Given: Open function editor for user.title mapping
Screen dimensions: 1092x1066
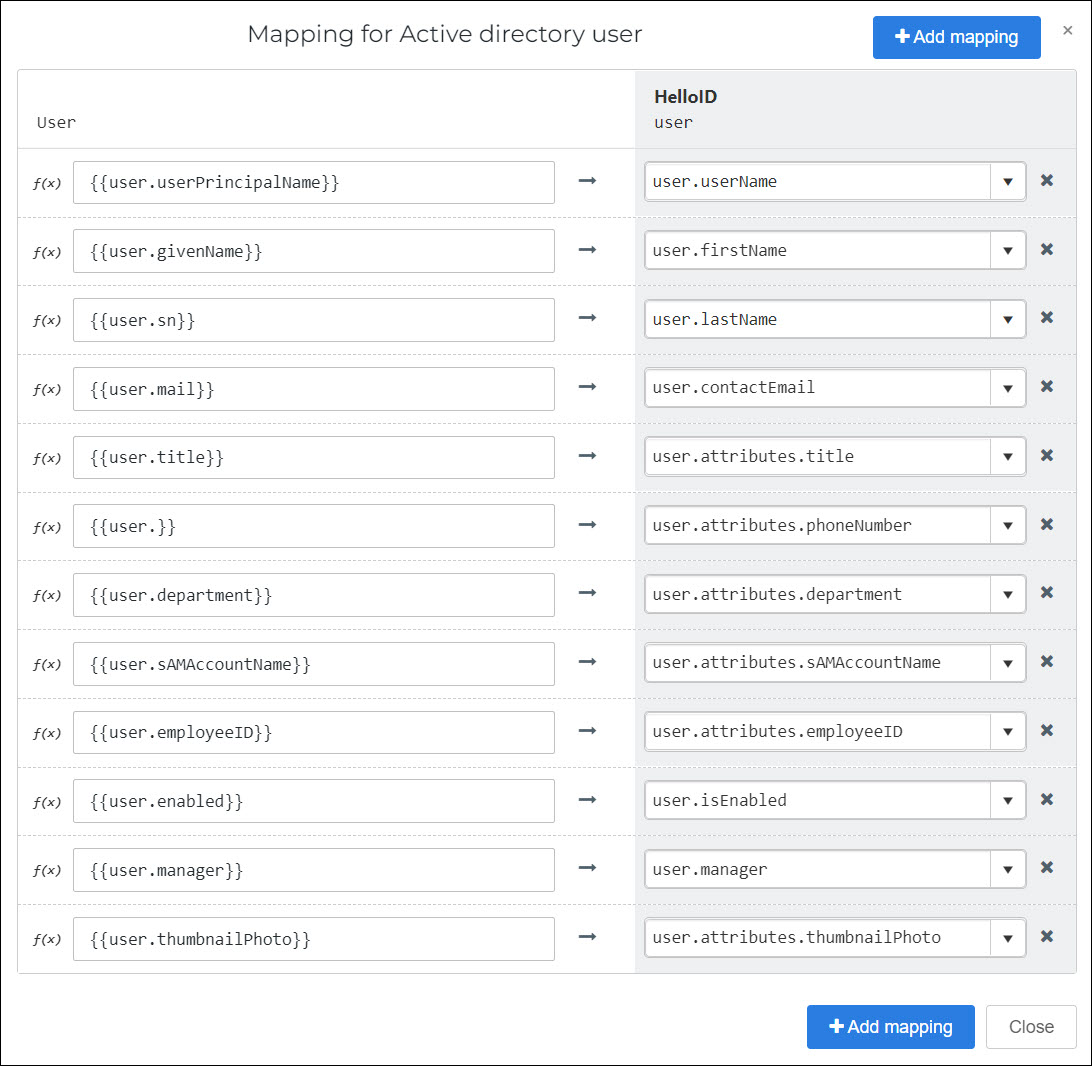Looking at the screenshot, I should click(x=47, y=458).
